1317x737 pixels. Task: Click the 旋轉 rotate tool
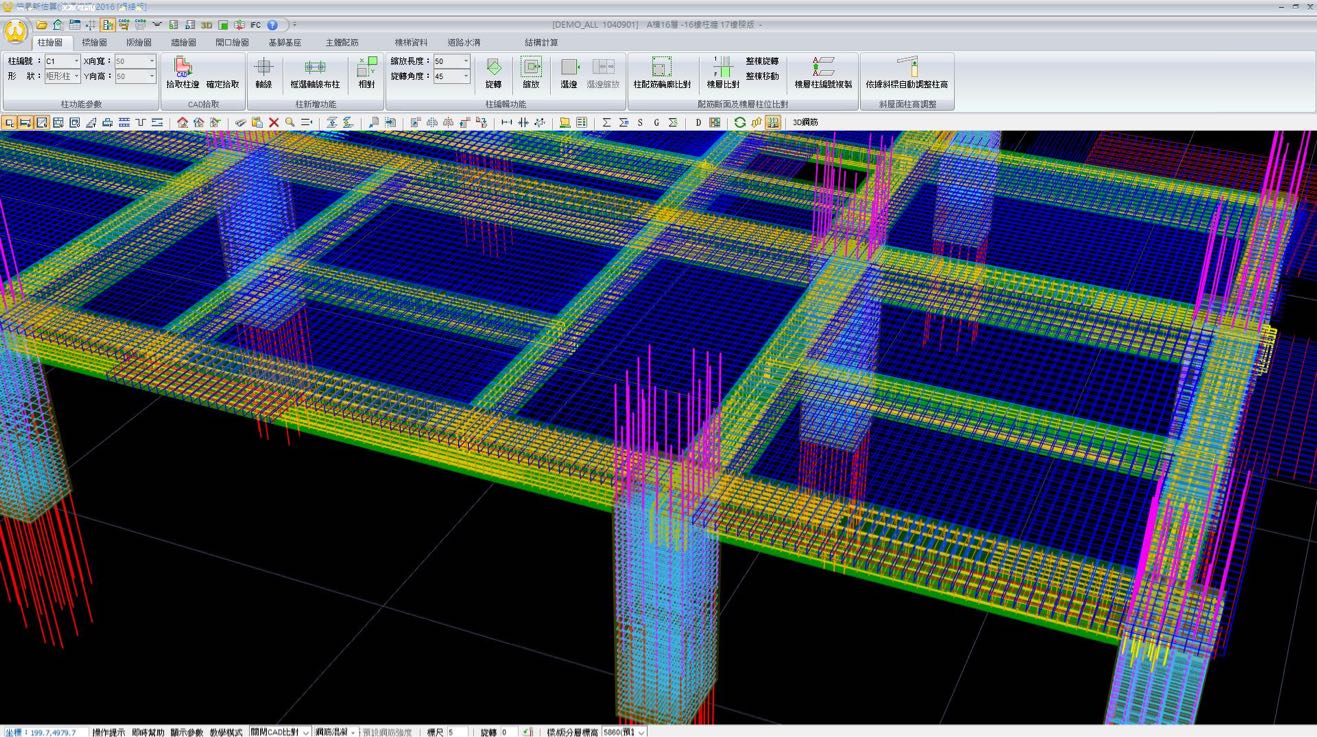pyautogui.click(x=493, y=75)
